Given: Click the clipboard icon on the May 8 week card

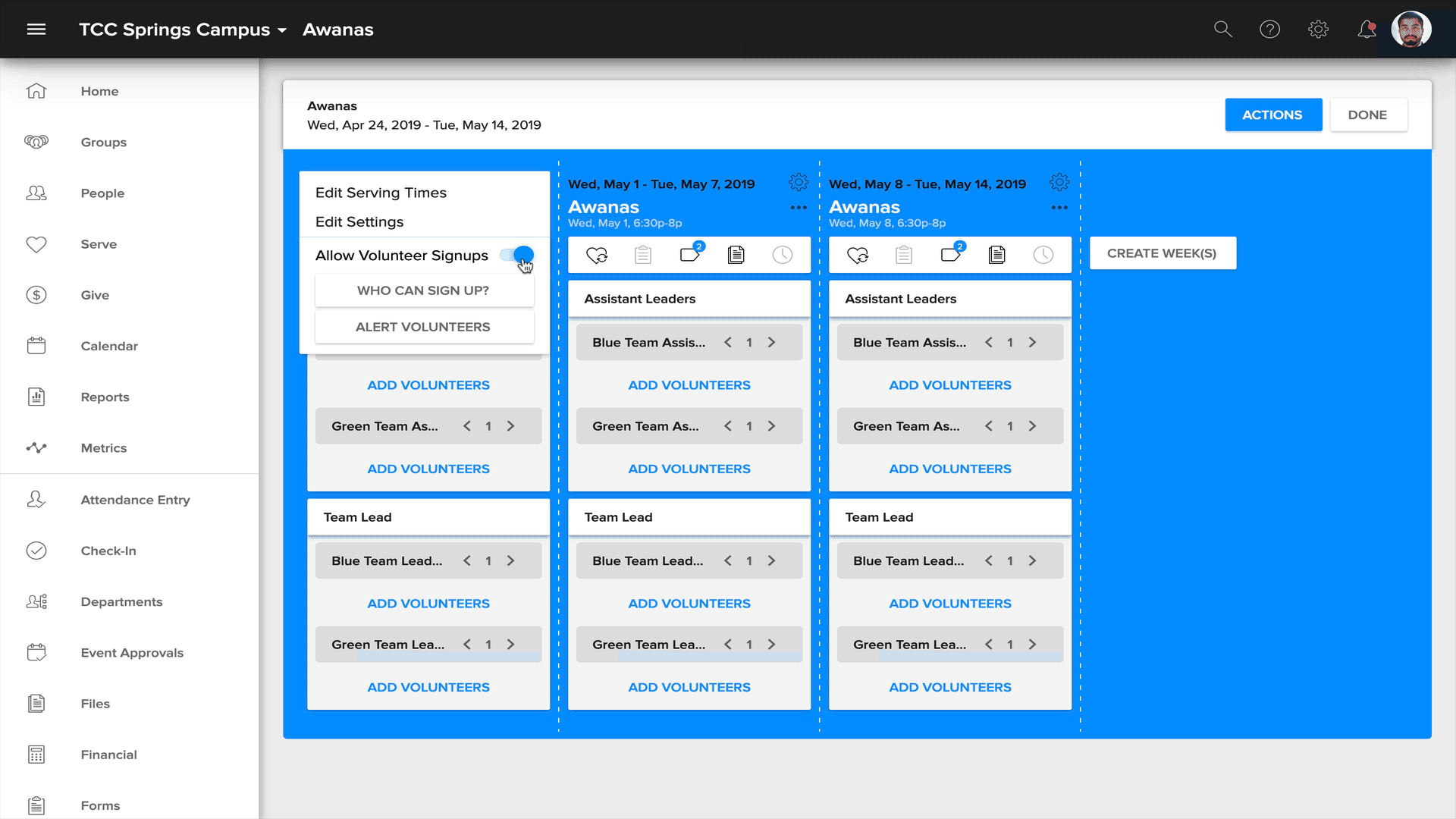Looking at the screenshot, I should point(903,255).
